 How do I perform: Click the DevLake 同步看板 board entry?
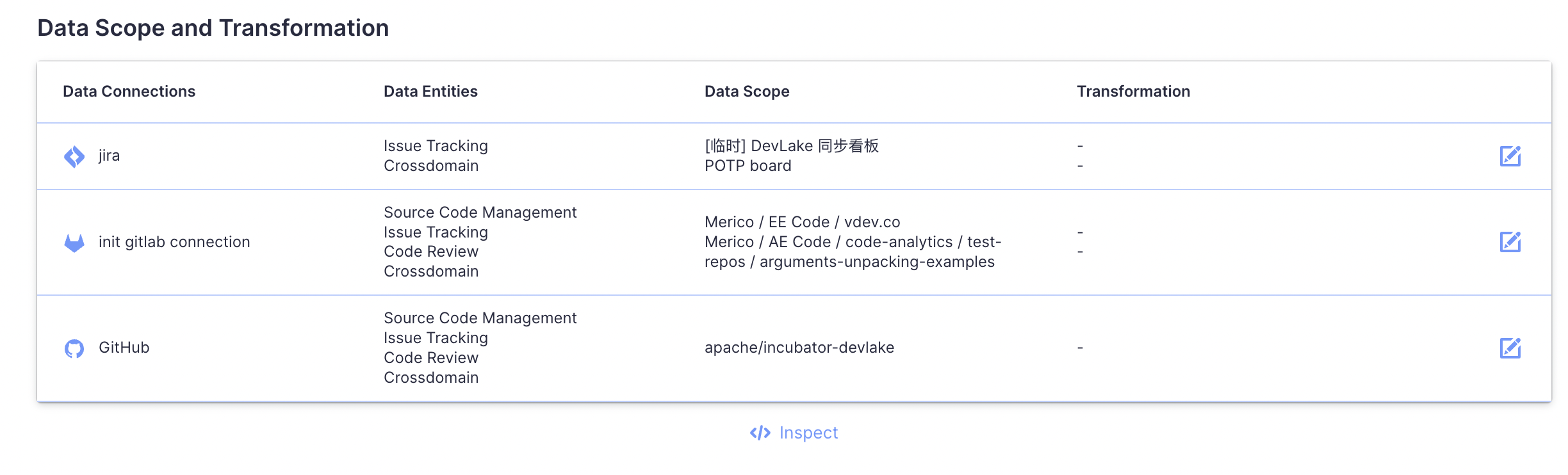[x=792, y=146]
